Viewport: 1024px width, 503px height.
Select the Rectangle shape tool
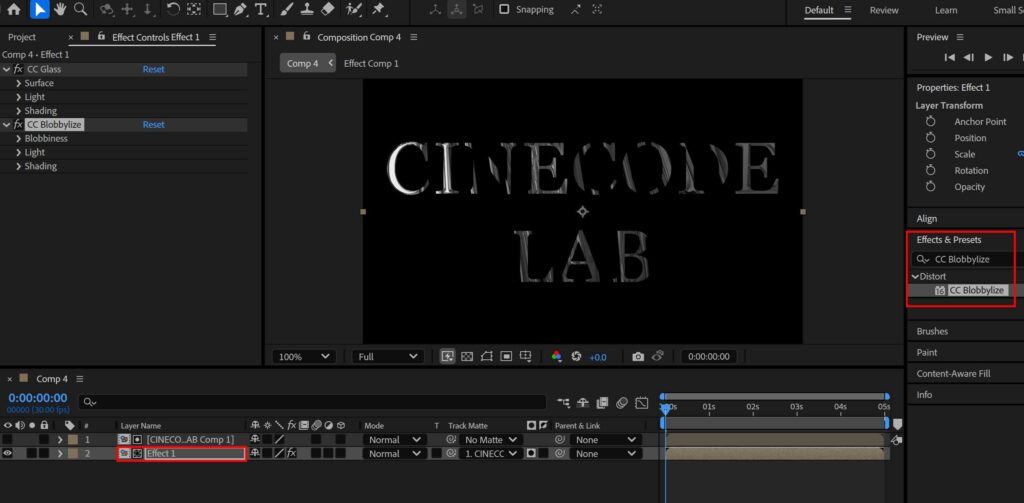pos(220,9)
